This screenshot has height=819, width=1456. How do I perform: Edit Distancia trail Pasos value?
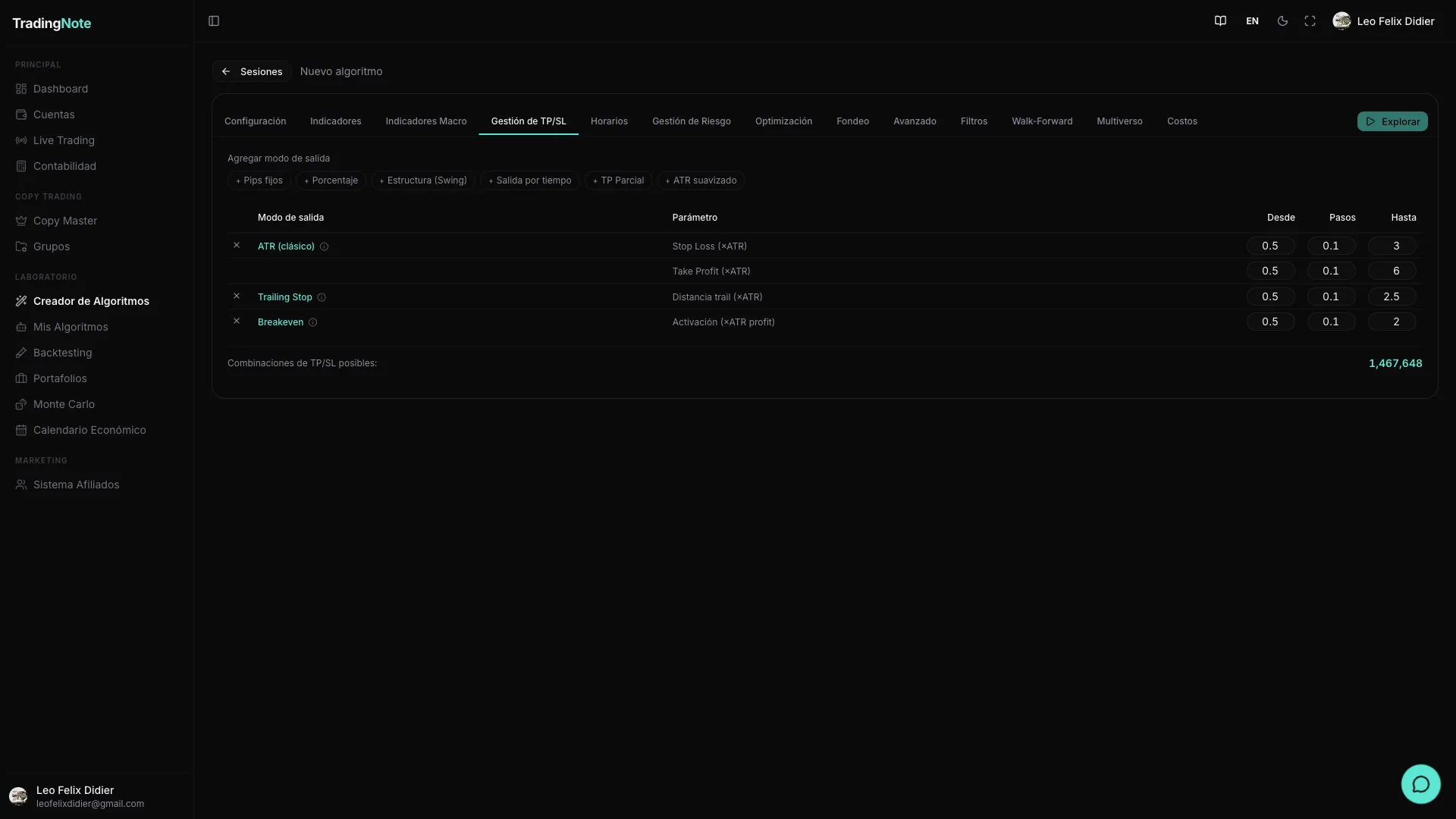tap(1331, 297)
